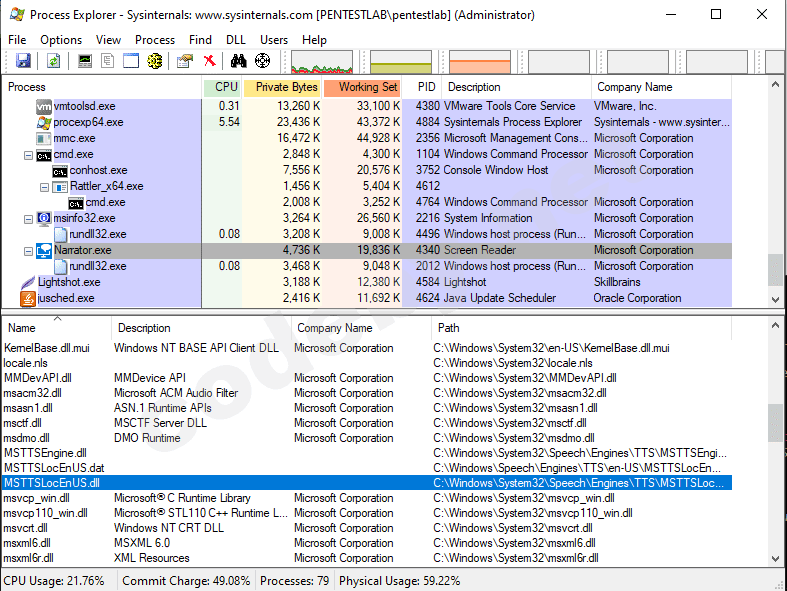Click the Process Explorer title bar icon
787x591 pixels.
(x=17, y=15)
